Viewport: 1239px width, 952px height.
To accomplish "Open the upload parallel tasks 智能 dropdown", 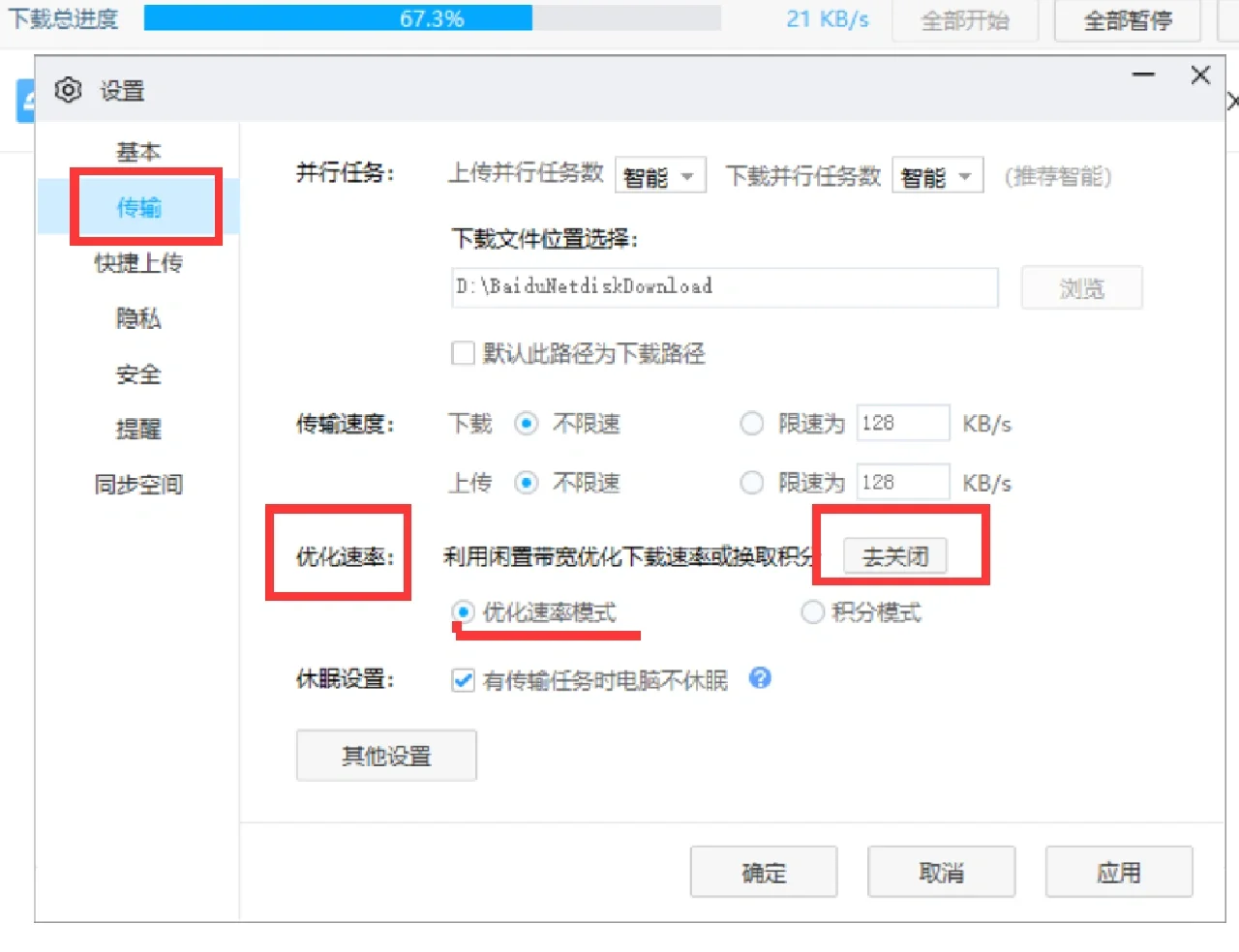I will [x=660, y=175].
